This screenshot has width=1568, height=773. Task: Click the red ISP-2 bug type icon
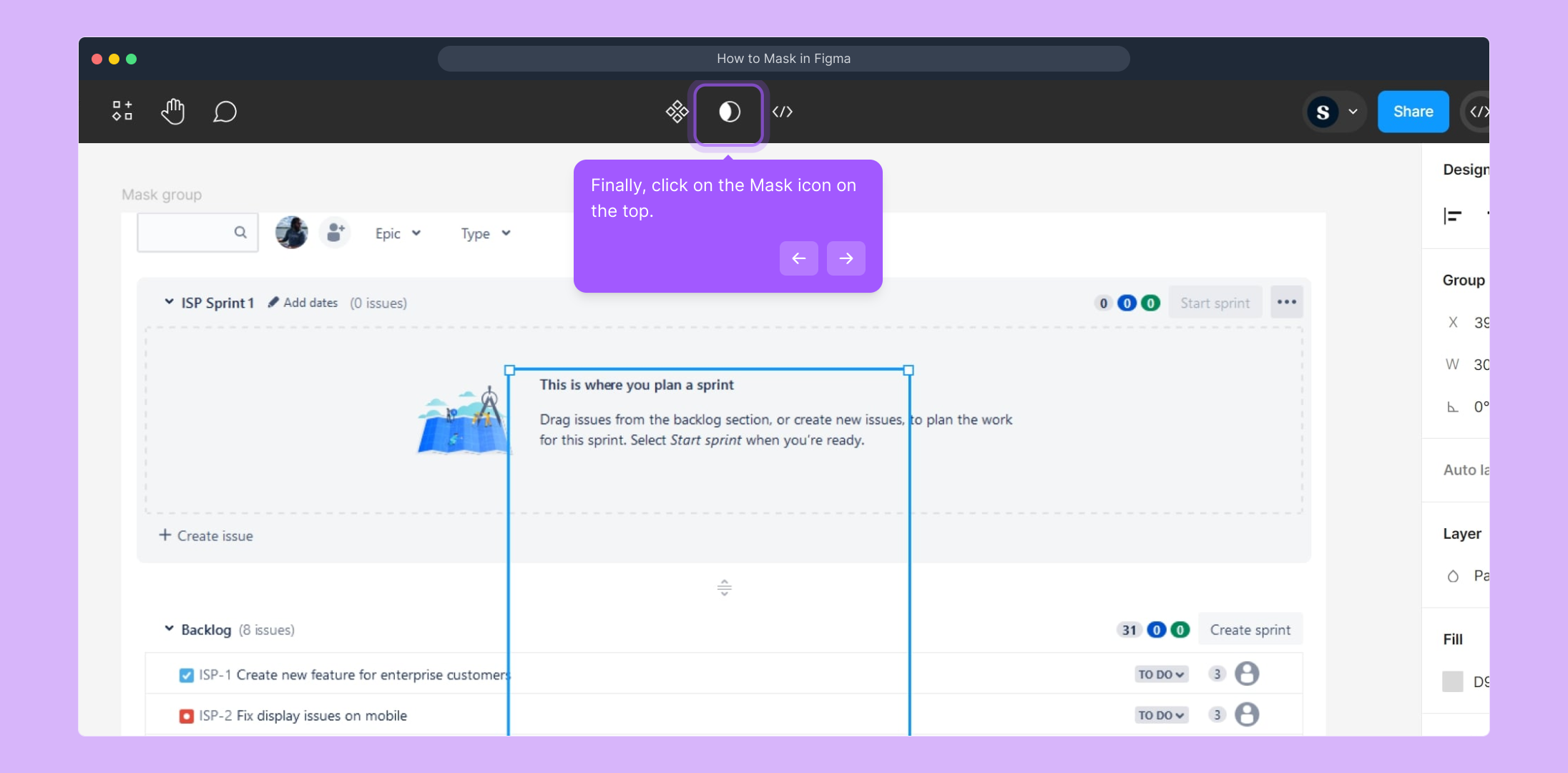point(187,716)
